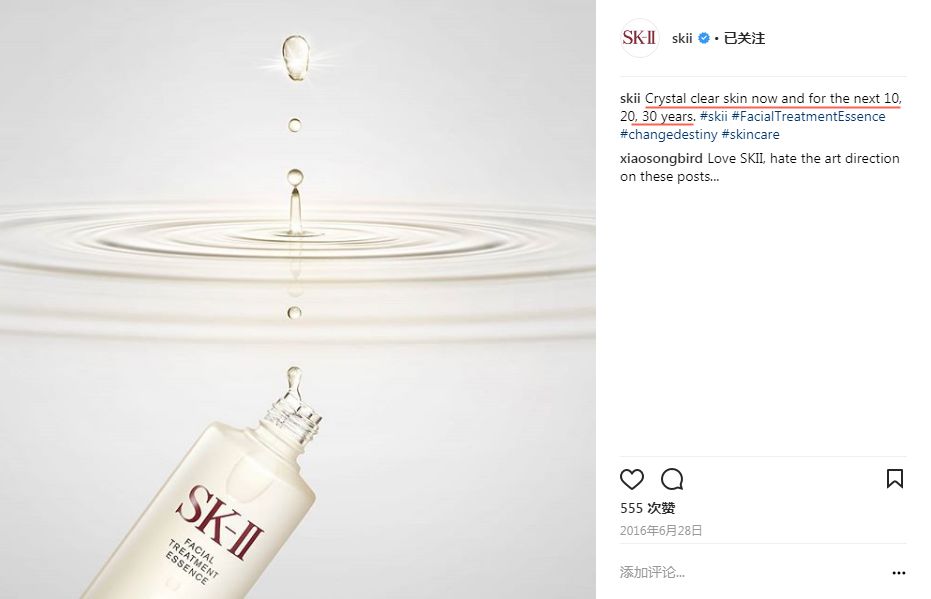Open the #skincare hashtag
The height and width of the screenshot is (599, 931).
750,134
